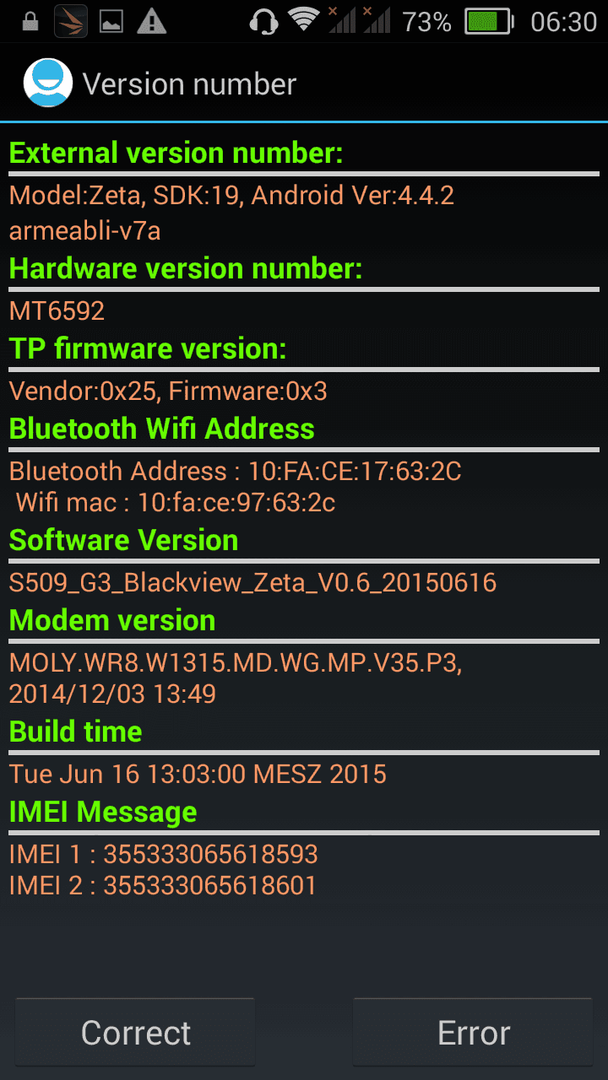Image resolution: width=608 pixels, height=1080 pixels.
Task: Select the Software Version value text
Action: click(x=253, y=583)
